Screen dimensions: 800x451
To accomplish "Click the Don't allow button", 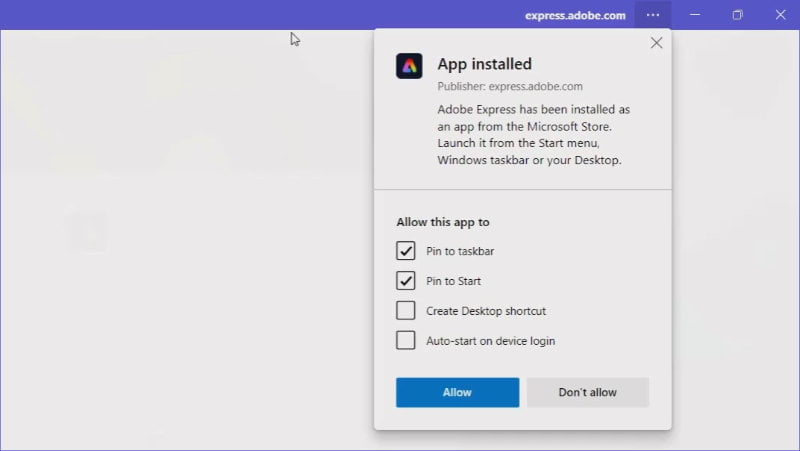I will point(588,392).
